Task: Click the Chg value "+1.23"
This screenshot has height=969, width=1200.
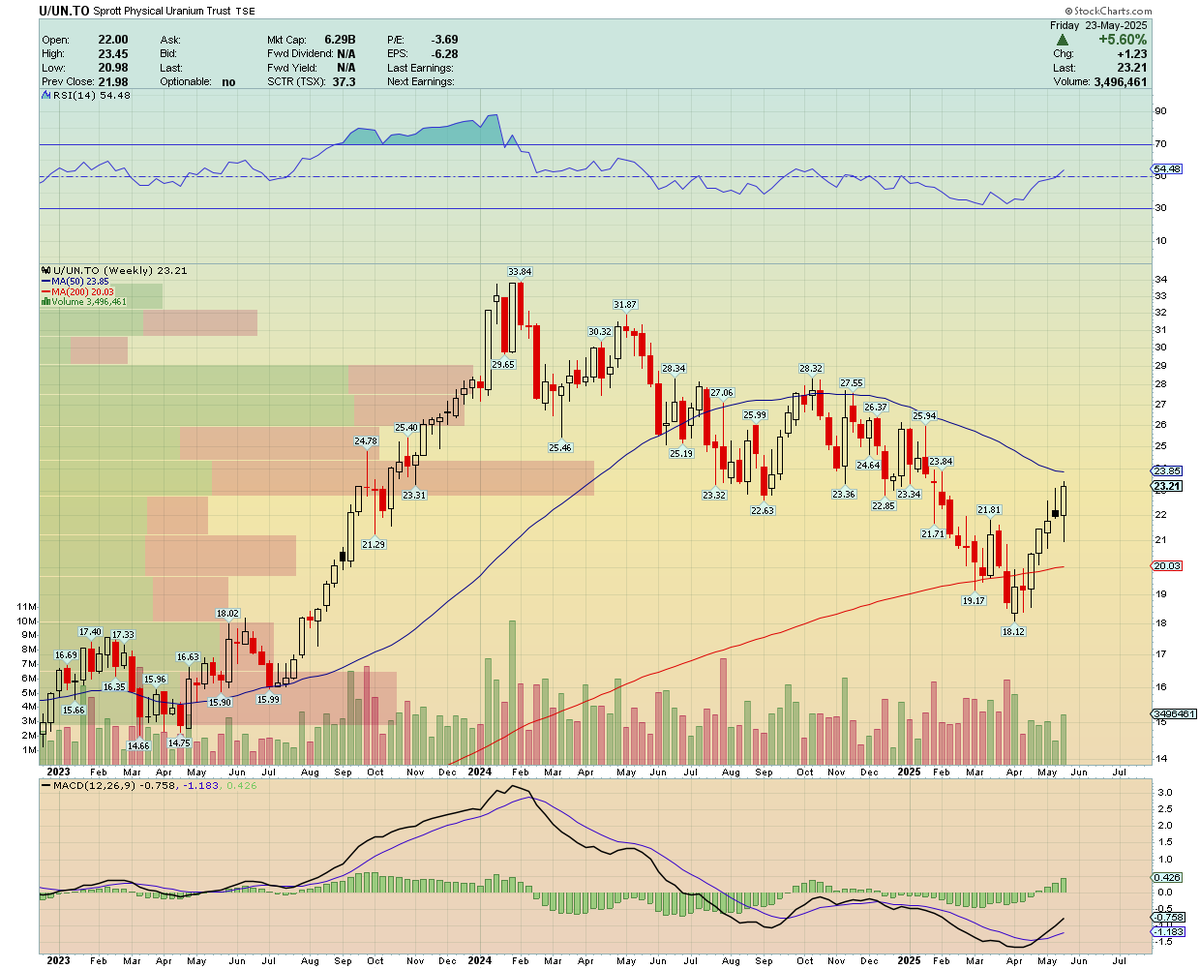Action: click(1131, 54)
